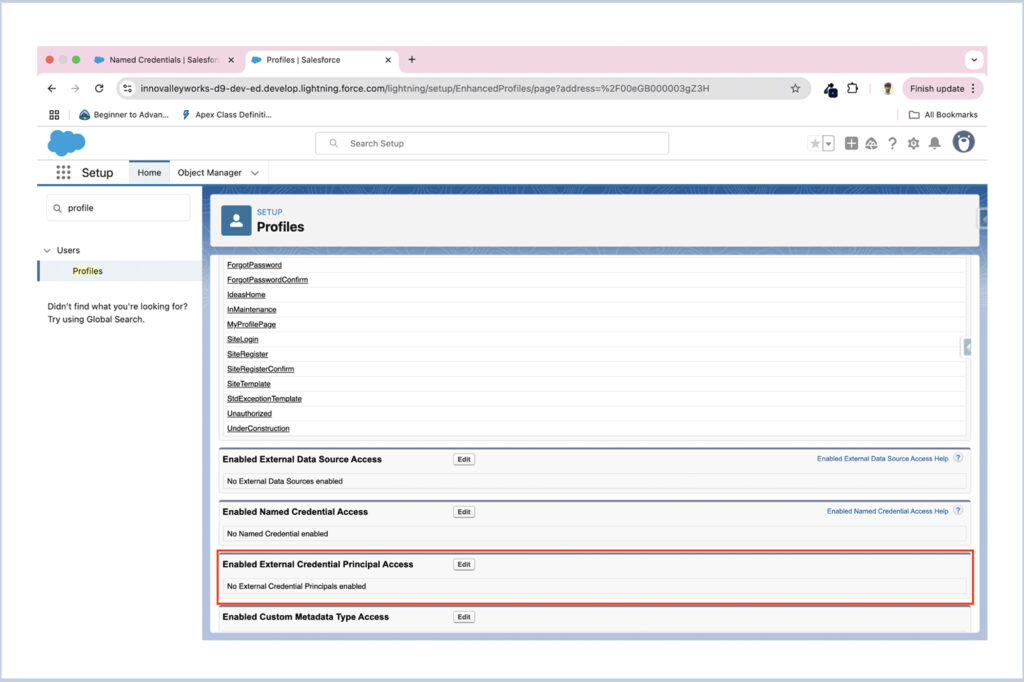Close the Profiles | Salesforce tab
The height and width of the screenshot is (682, 1024).
[388, 59]
